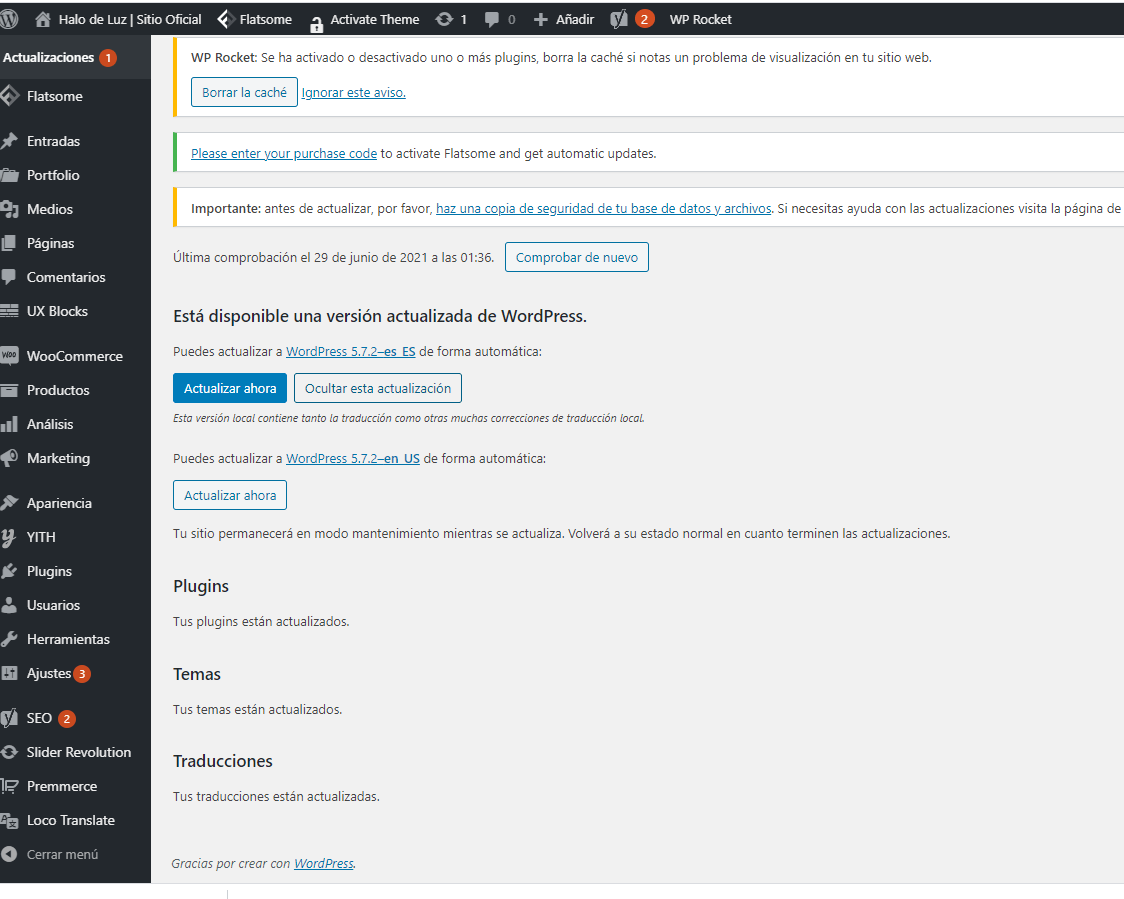Open WordPress 5.7.2–en_US link
The height and width of the screenshot is (899, 1124).
(353, 458)
